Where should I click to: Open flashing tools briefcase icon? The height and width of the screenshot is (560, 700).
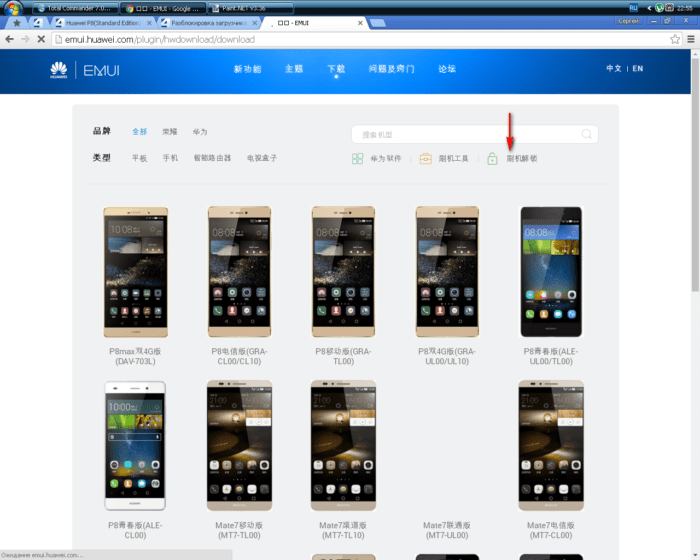tap(425, 159)
